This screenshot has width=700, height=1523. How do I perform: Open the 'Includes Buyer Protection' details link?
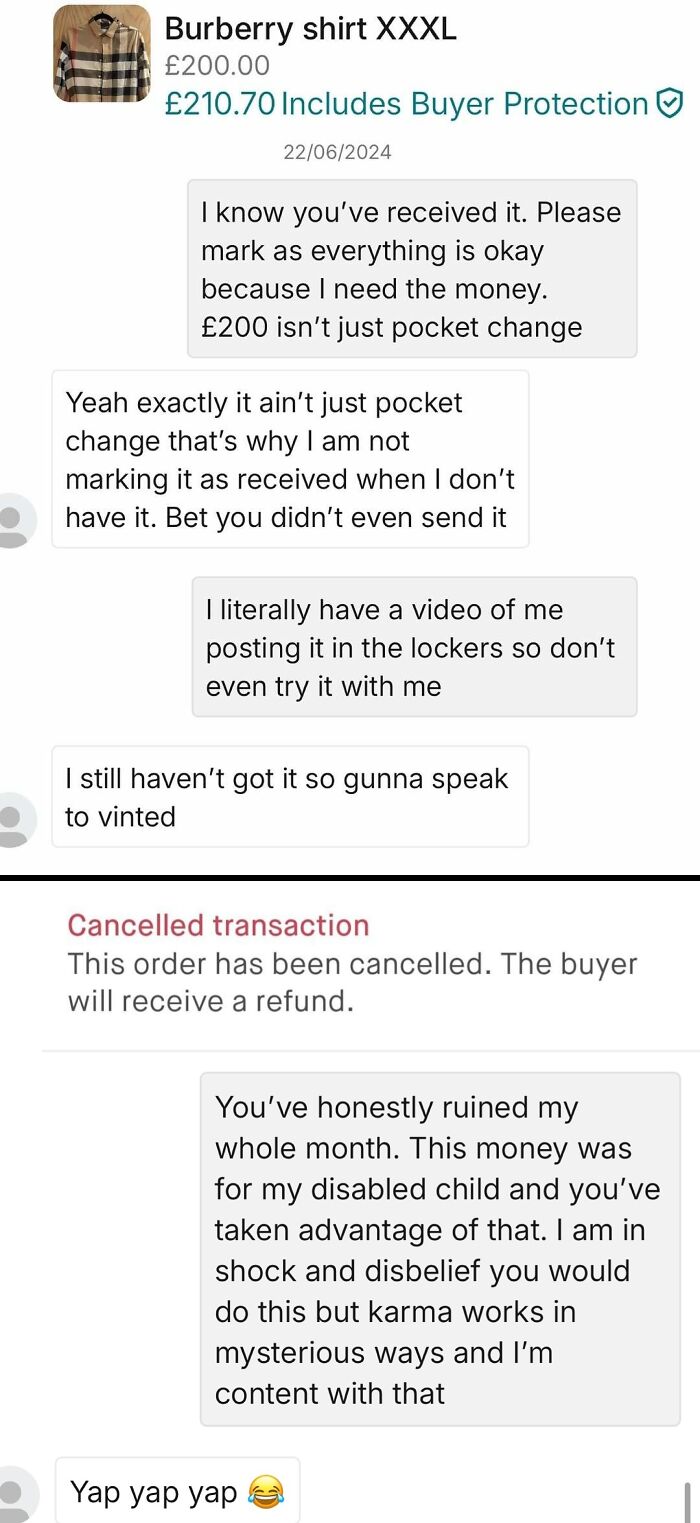pyautogui.click(x=467, y=103)
